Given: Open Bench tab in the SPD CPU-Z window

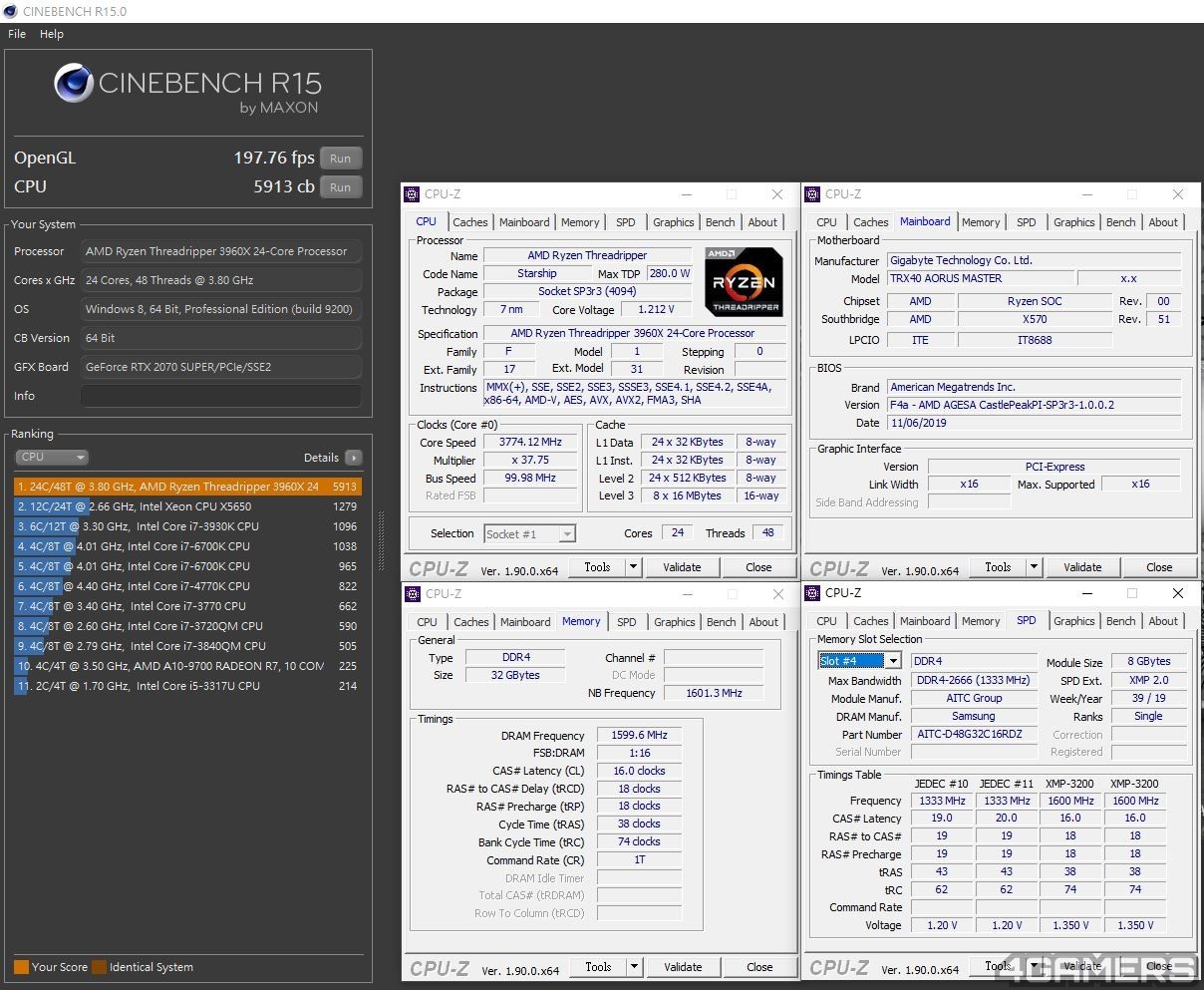Looking at the screenshot, I should point(1121,621).
